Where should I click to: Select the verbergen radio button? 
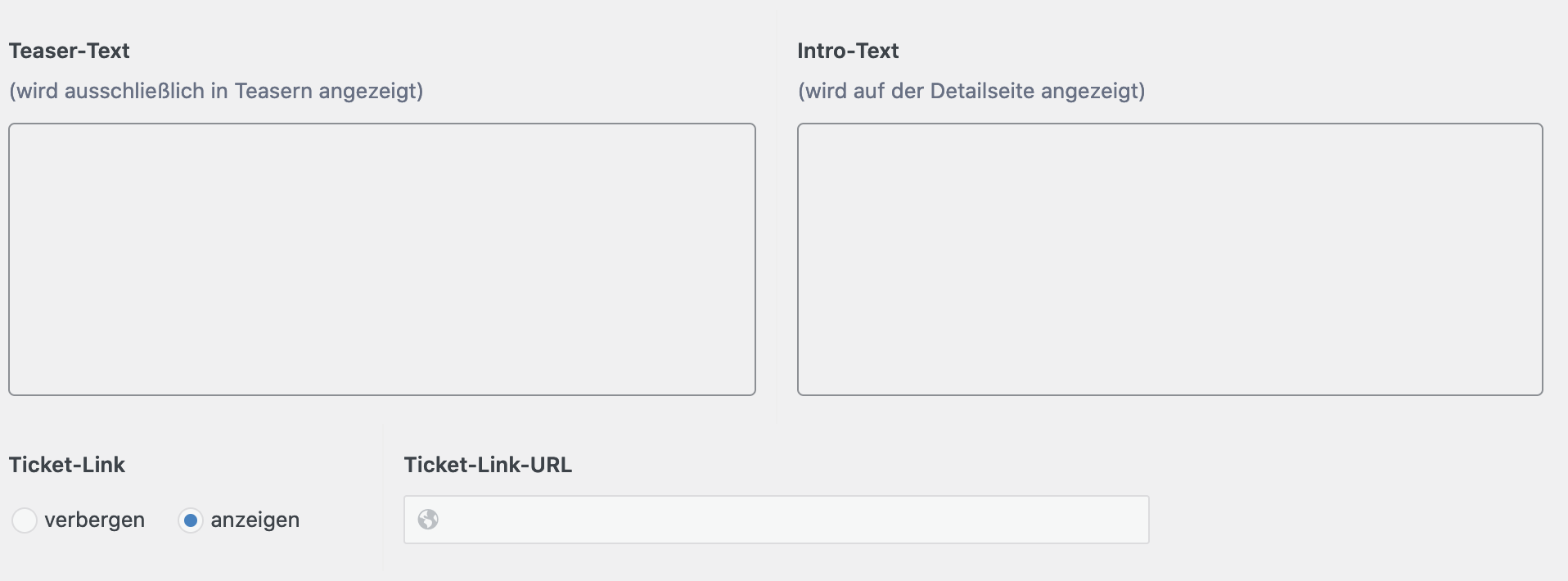25,520
